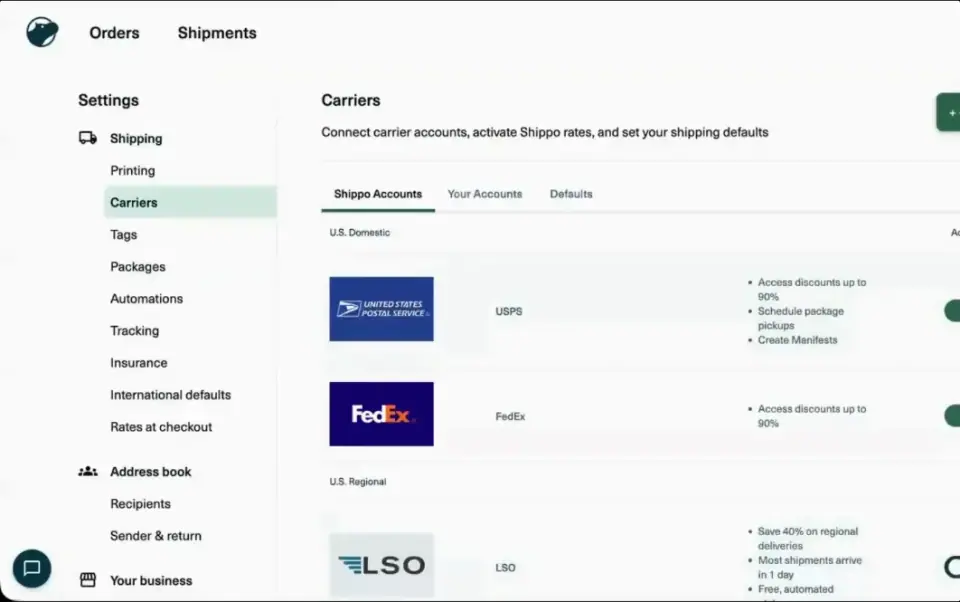Click 'Most shipments arrive in 1 day' text

point(809,567)
